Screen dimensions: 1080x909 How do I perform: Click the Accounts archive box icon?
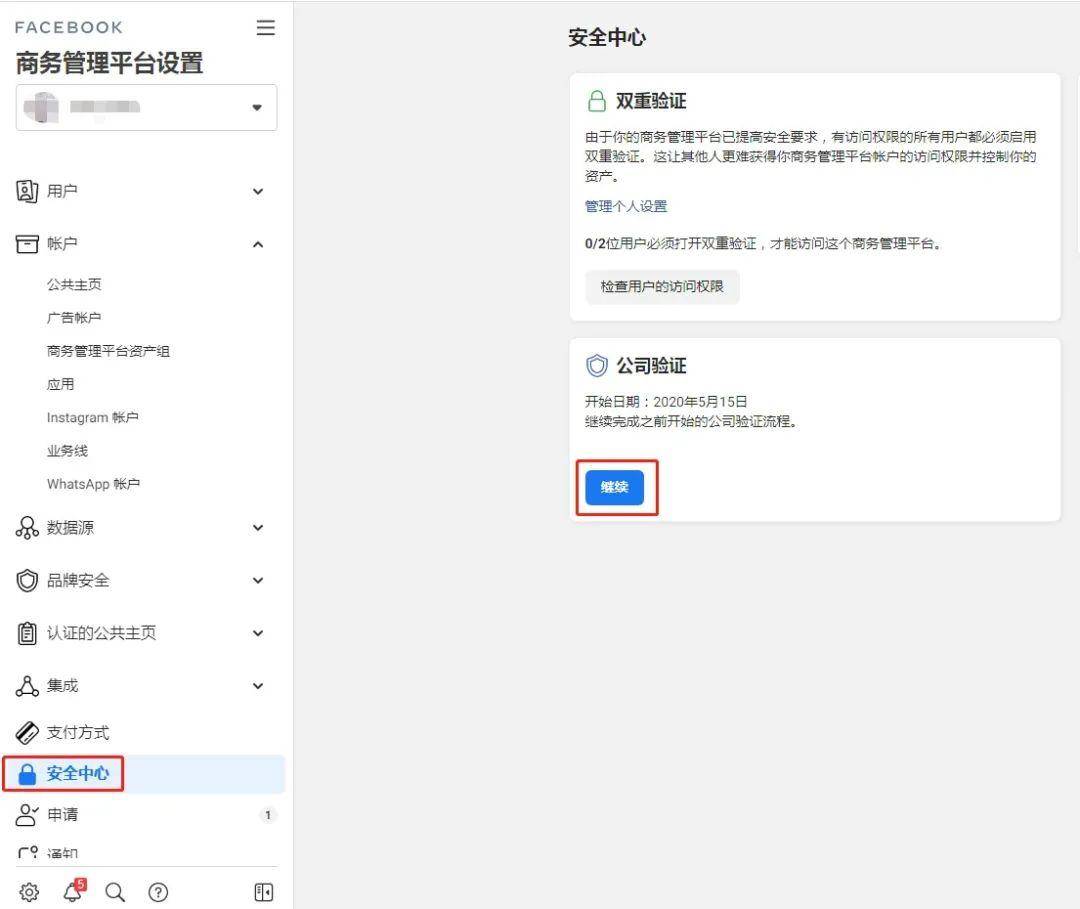(x=27, y=244)
